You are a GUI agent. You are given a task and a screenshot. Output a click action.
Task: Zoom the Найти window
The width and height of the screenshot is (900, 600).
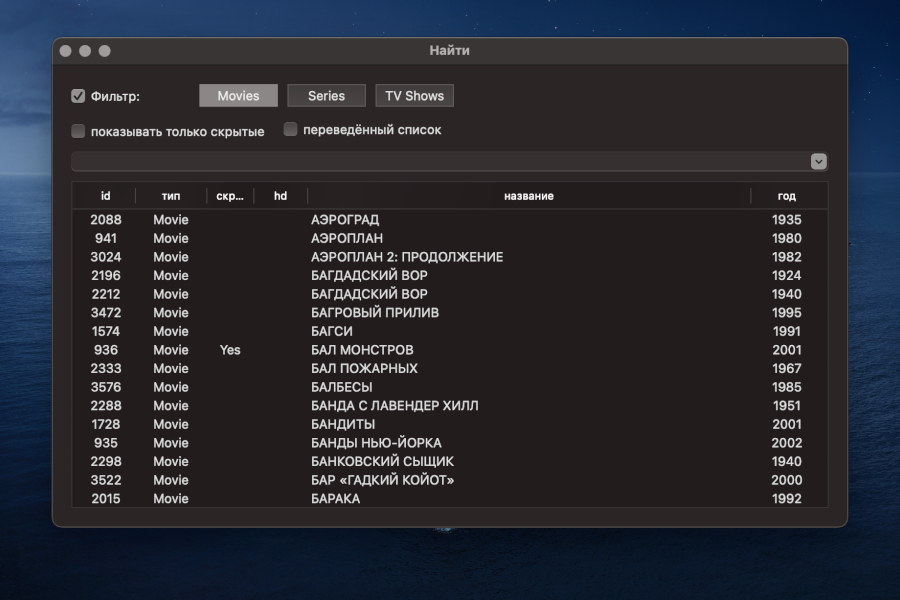[104, 51]
